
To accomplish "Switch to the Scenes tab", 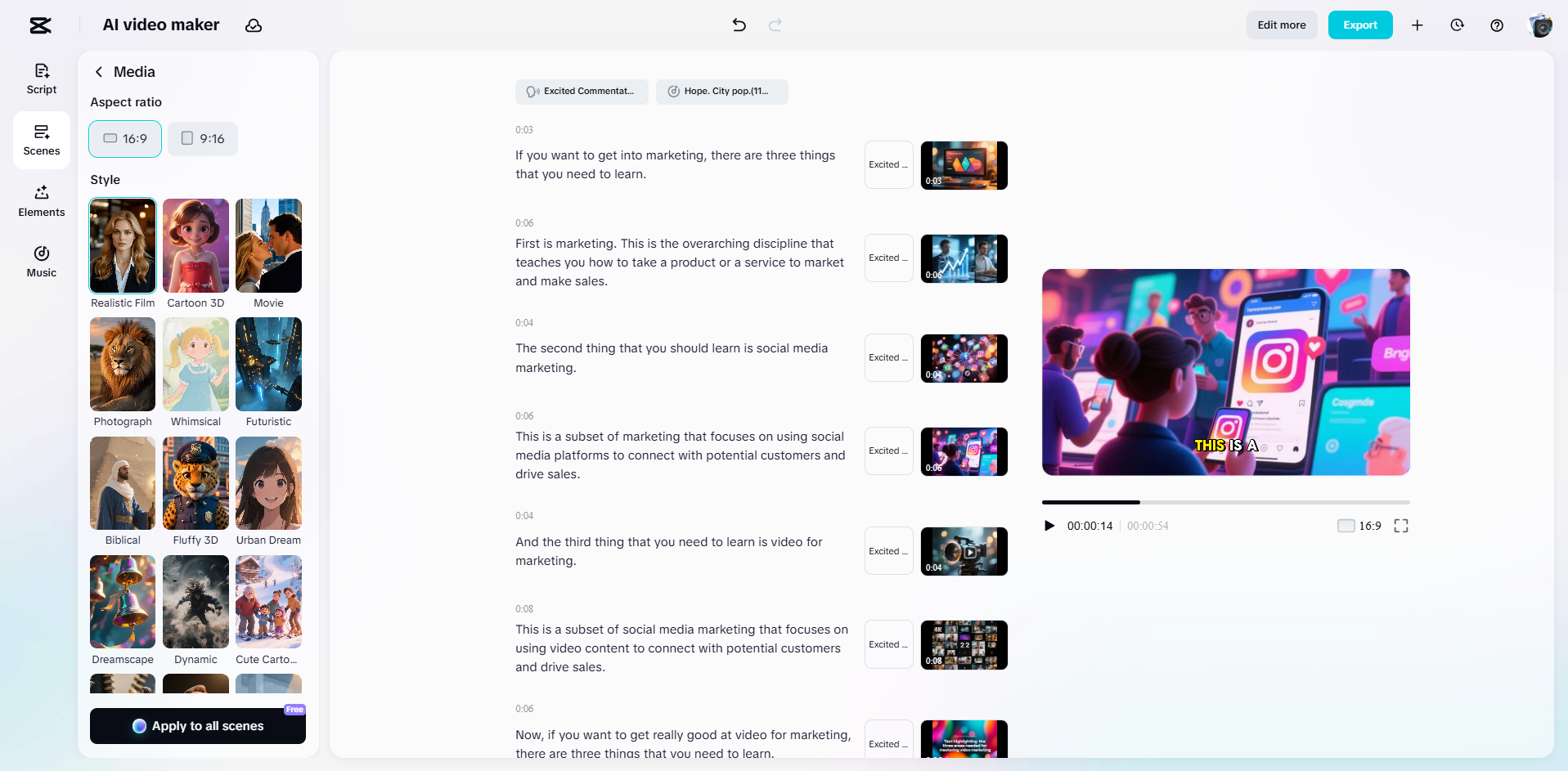I will pos(42,141).
